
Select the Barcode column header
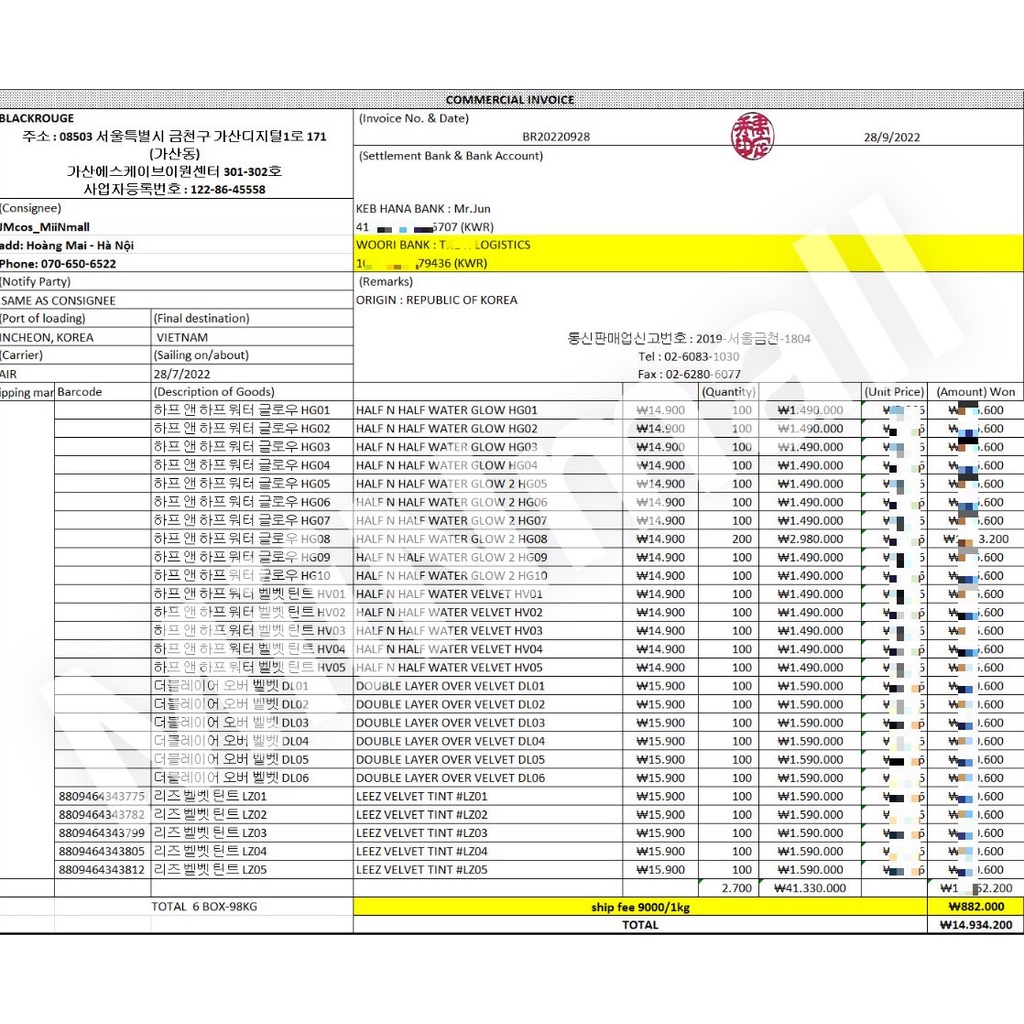click(x=80, y=392)
